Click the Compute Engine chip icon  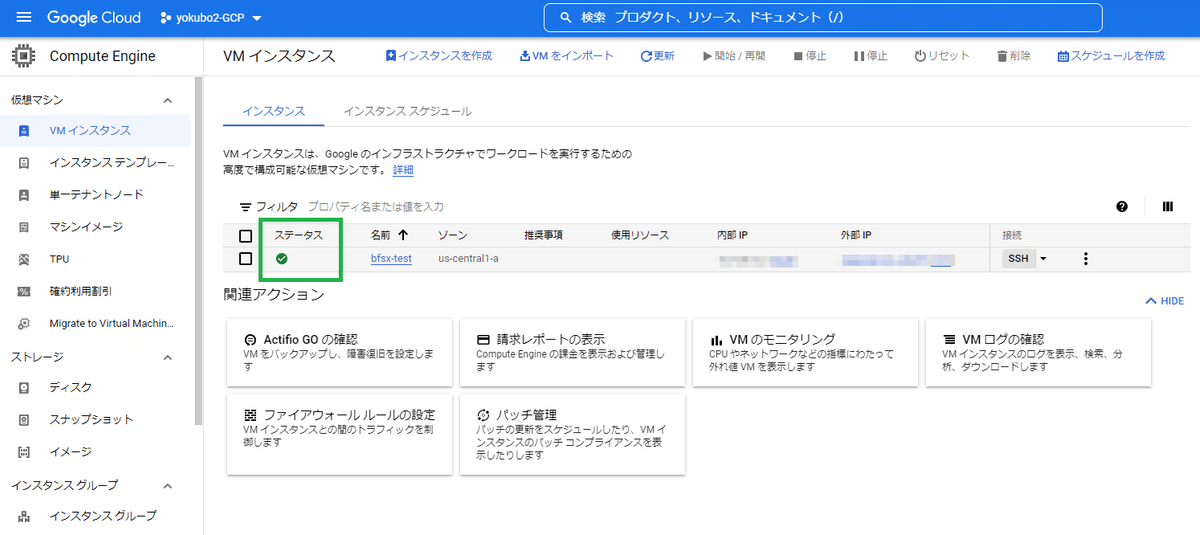[24, 56]
